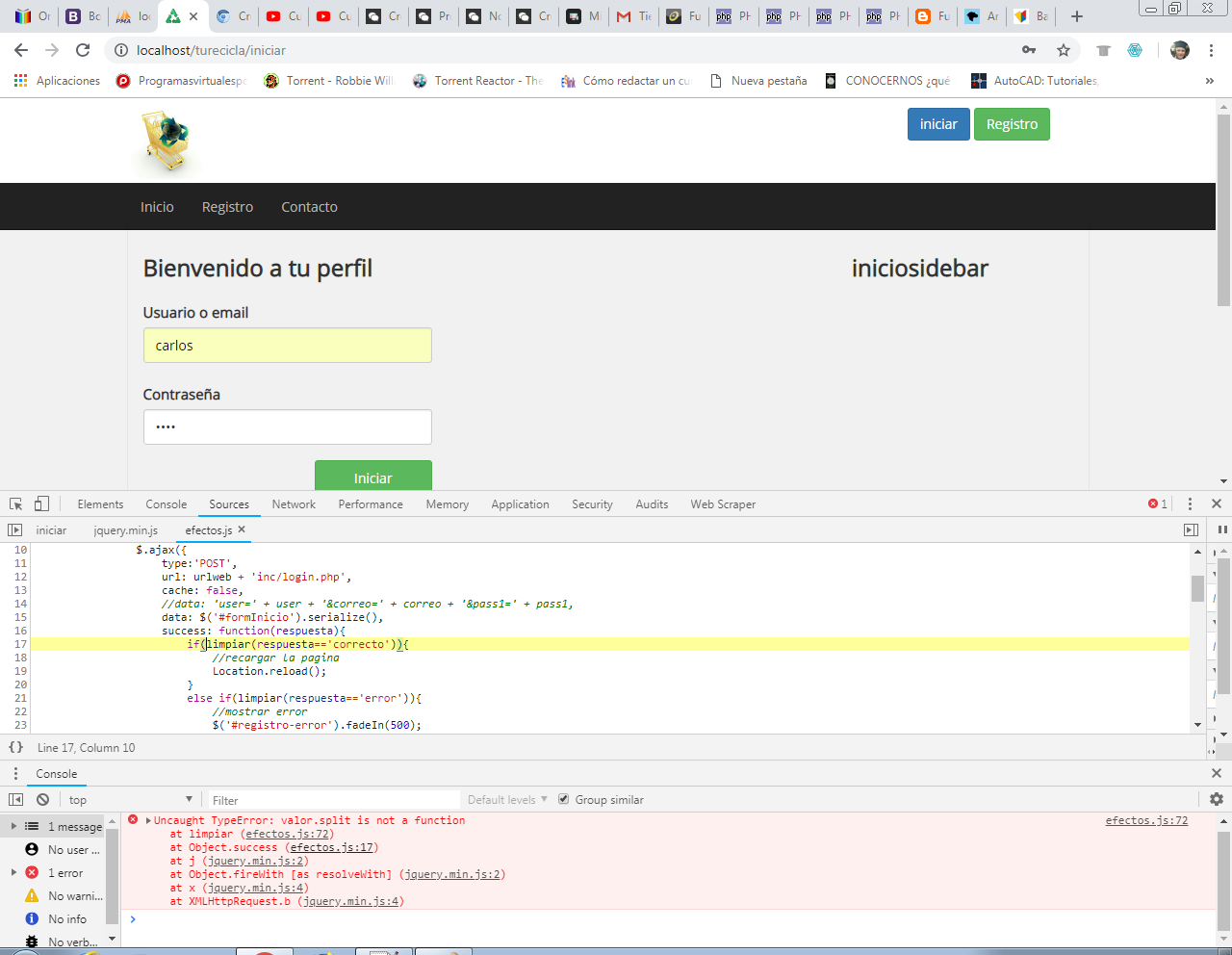Switch to the Network tab
Image resolution: width=1232 pixels, height=955 pixels.
294,503
